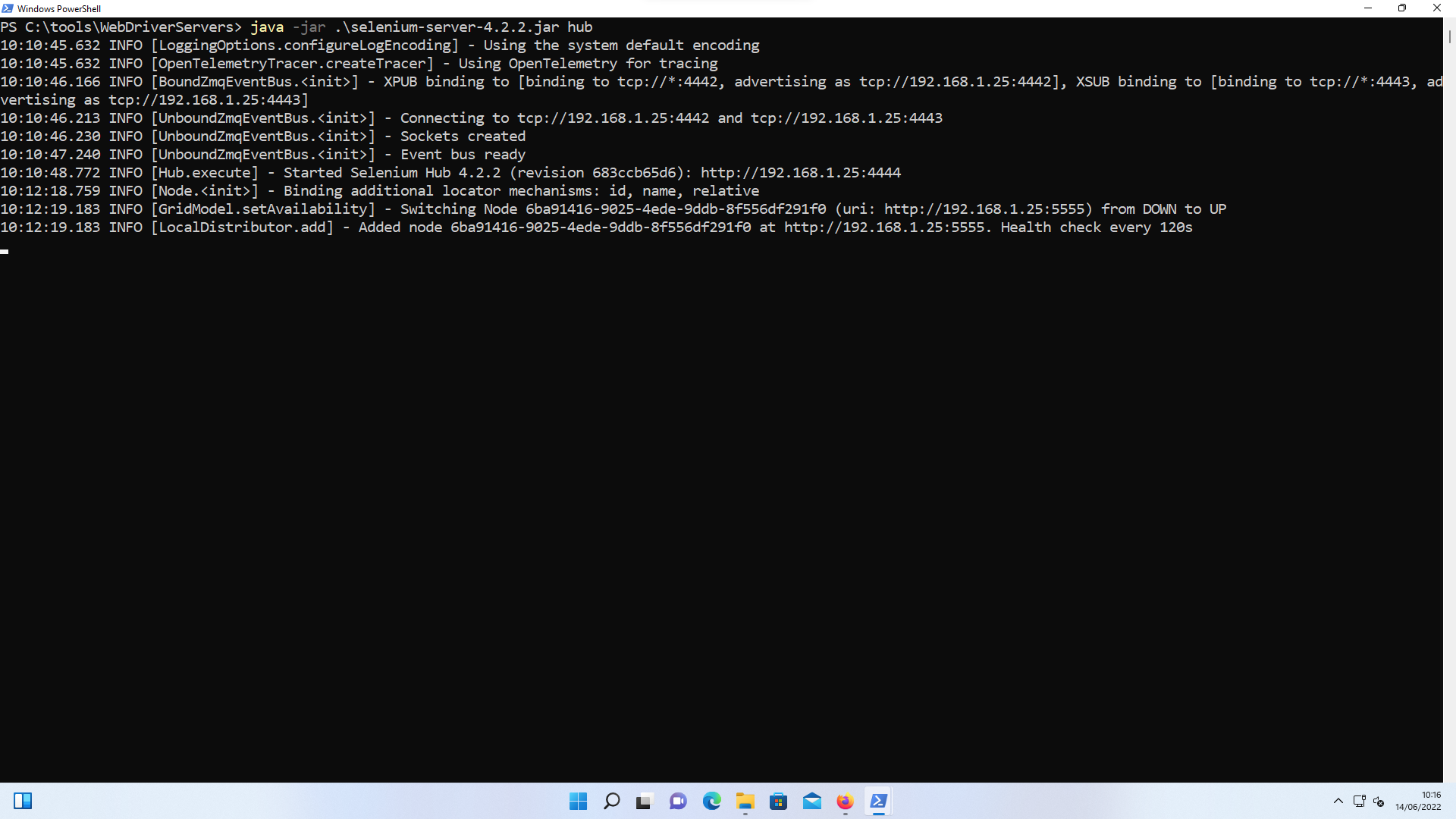Screen dimensions: 1456x819
Task: Open Task View from the taskbar
Action: [644, 801]
